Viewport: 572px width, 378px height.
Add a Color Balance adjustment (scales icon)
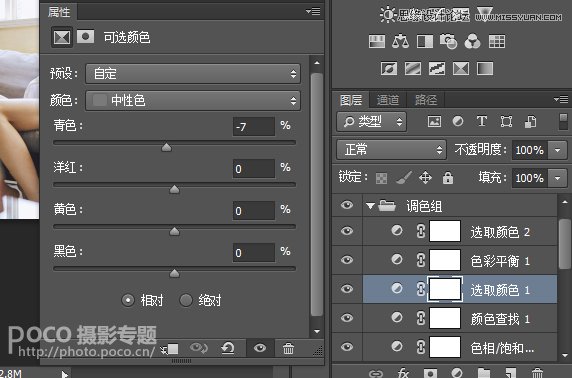coord(400,42)
